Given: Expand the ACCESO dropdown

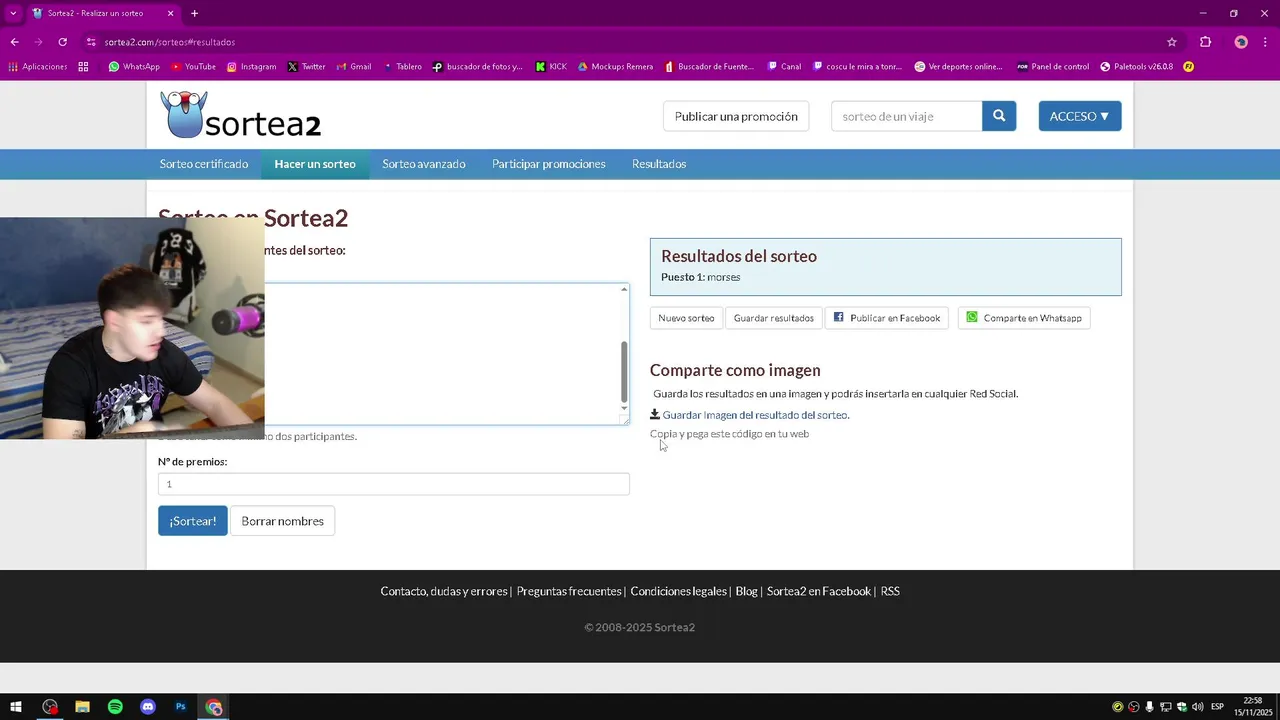Looking at the screenshot, I should (x=1080, y=116).
